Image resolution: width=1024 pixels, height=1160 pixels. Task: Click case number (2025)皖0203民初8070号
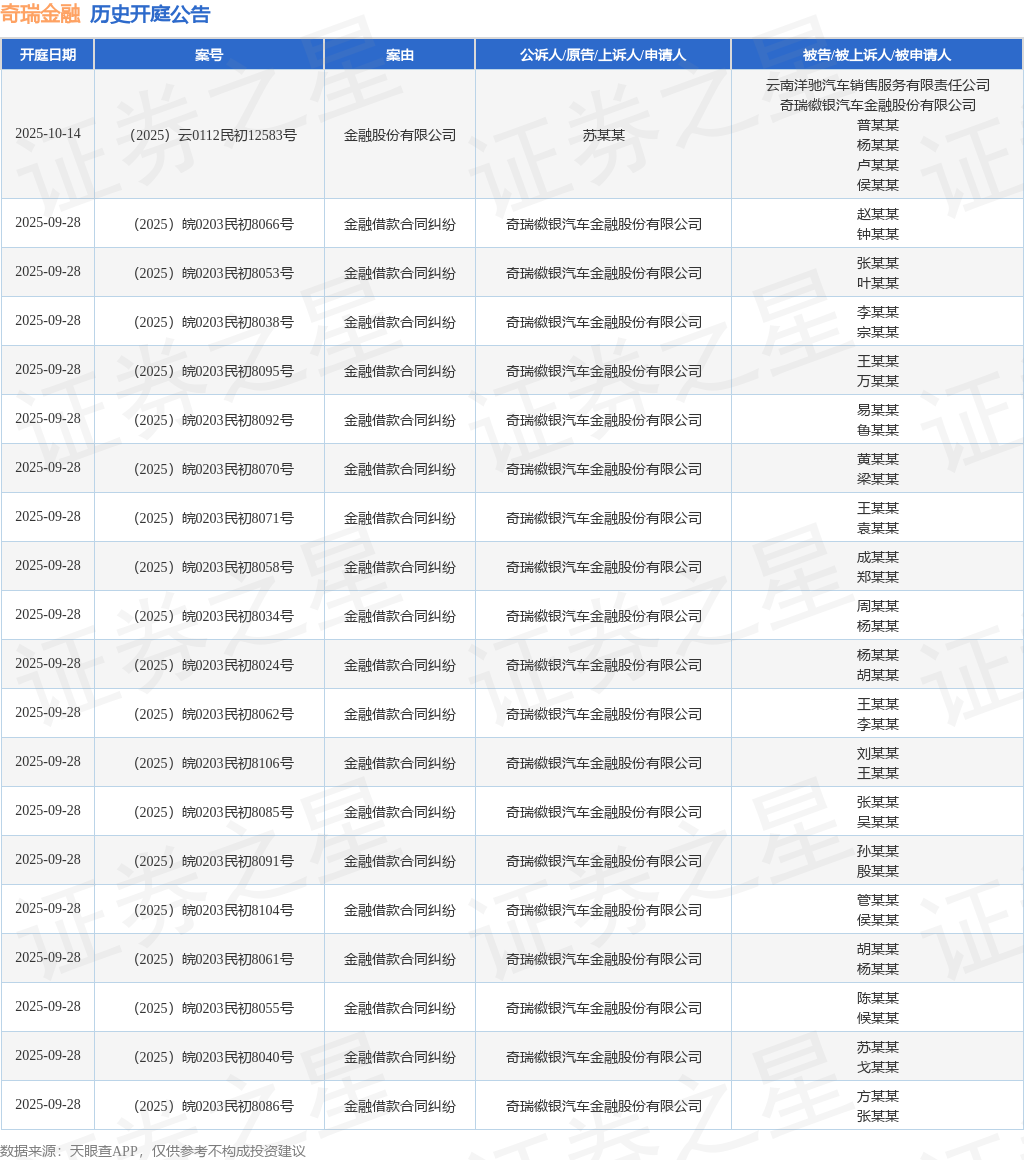click(x=209, y=469)
